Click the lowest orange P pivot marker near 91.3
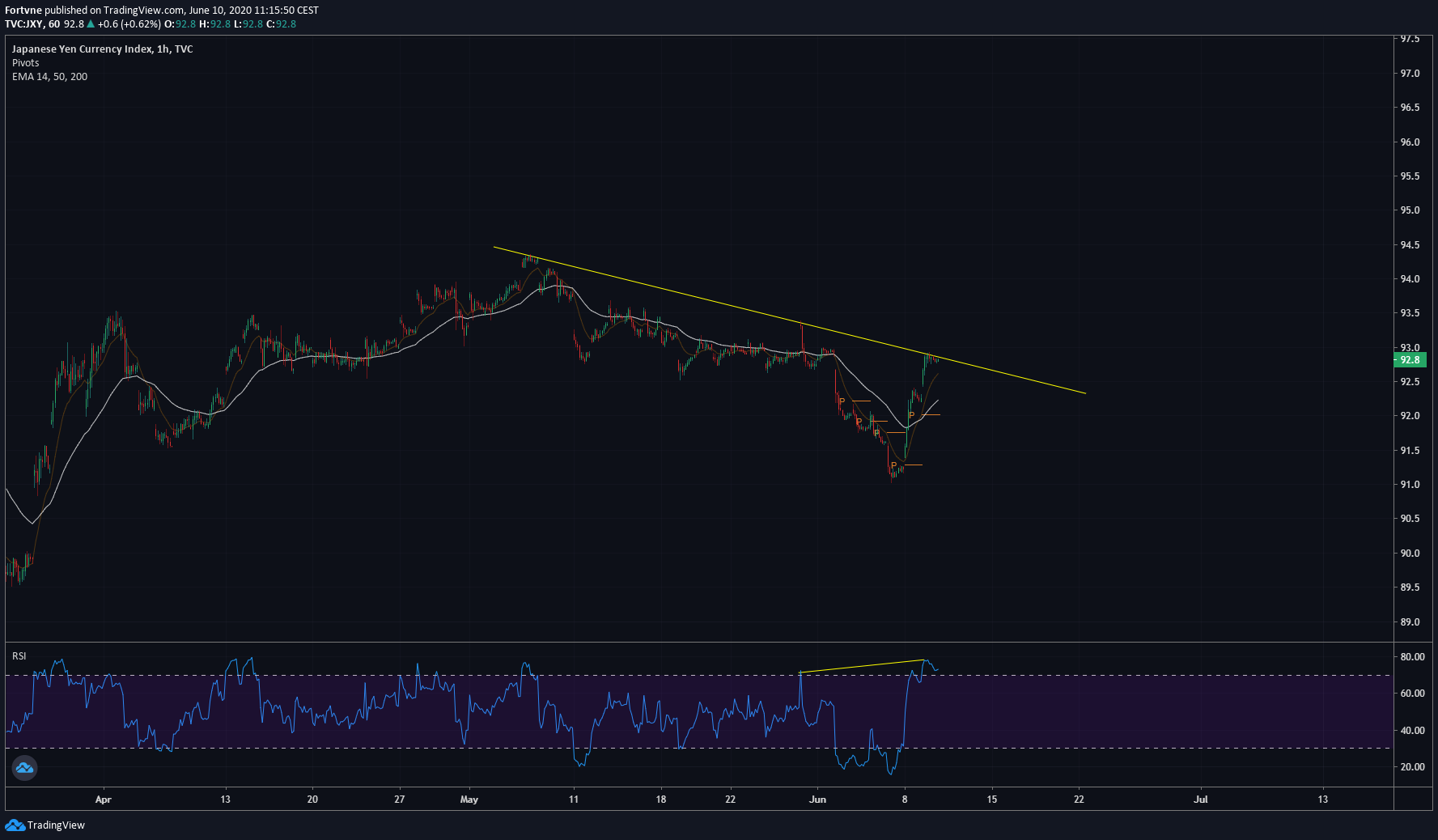Screen dimensions: 1438x840 893,466
